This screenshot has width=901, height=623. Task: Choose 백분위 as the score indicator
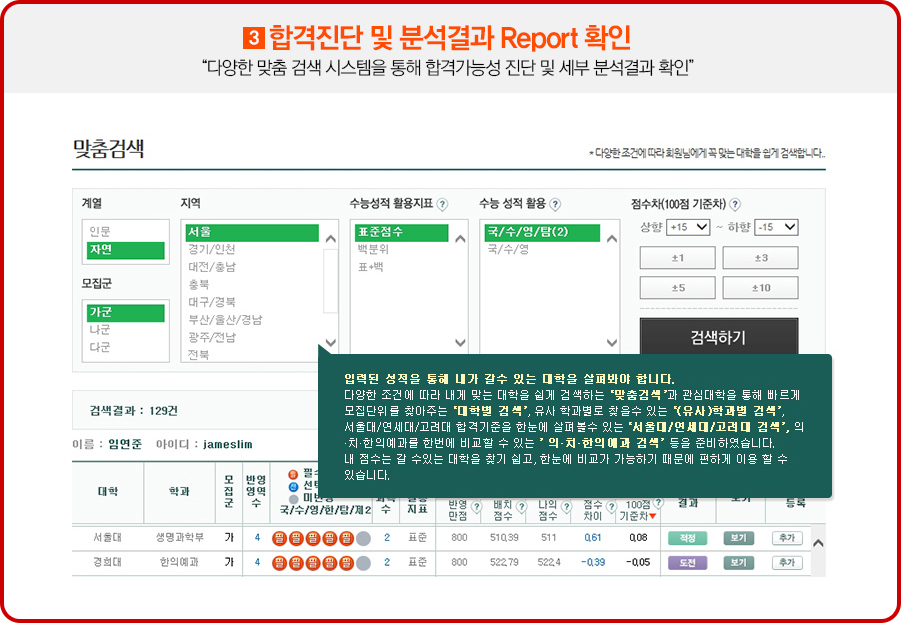[373, 249]
